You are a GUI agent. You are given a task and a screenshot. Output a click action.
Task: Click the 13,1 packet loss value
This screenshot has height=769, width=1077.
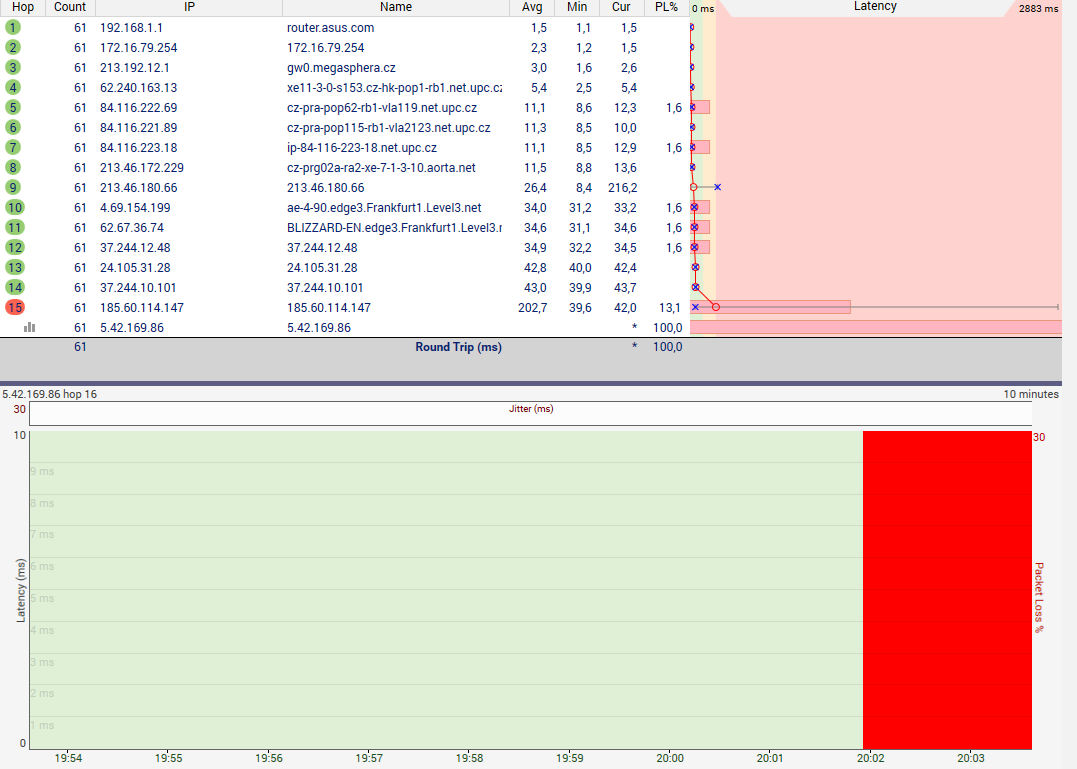pos(670,307)
